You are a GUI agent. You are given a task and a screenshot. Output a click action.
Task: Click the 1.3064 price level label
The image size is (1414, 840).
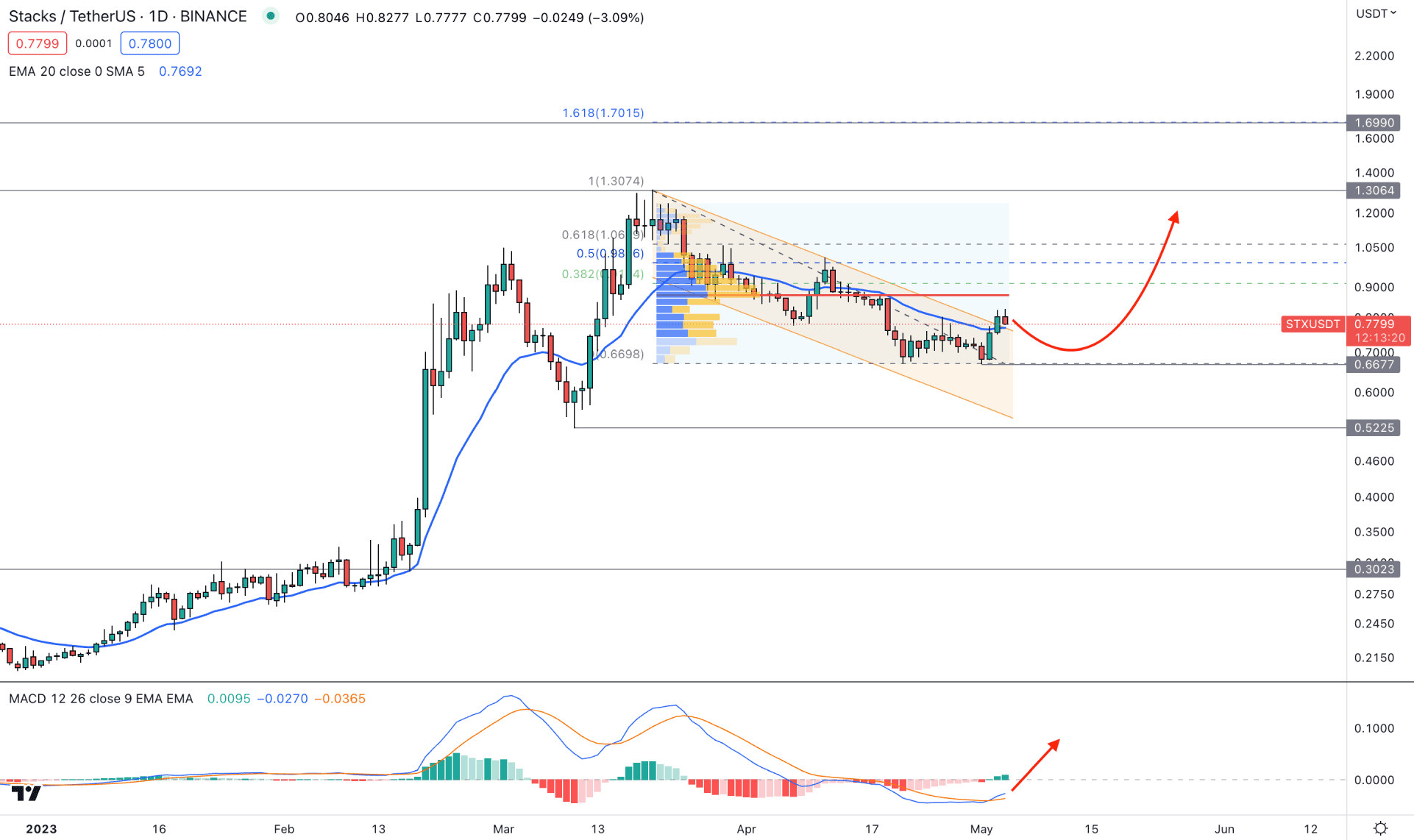click(1374, 191)
